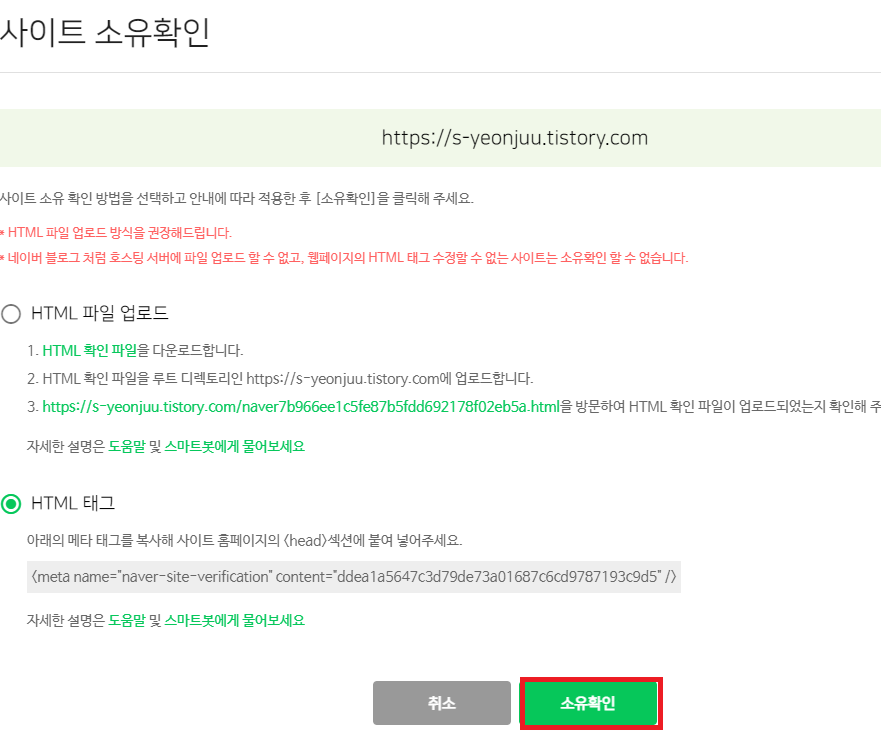Open the HTML 확인 파일 download link

(x=90, y=351)
